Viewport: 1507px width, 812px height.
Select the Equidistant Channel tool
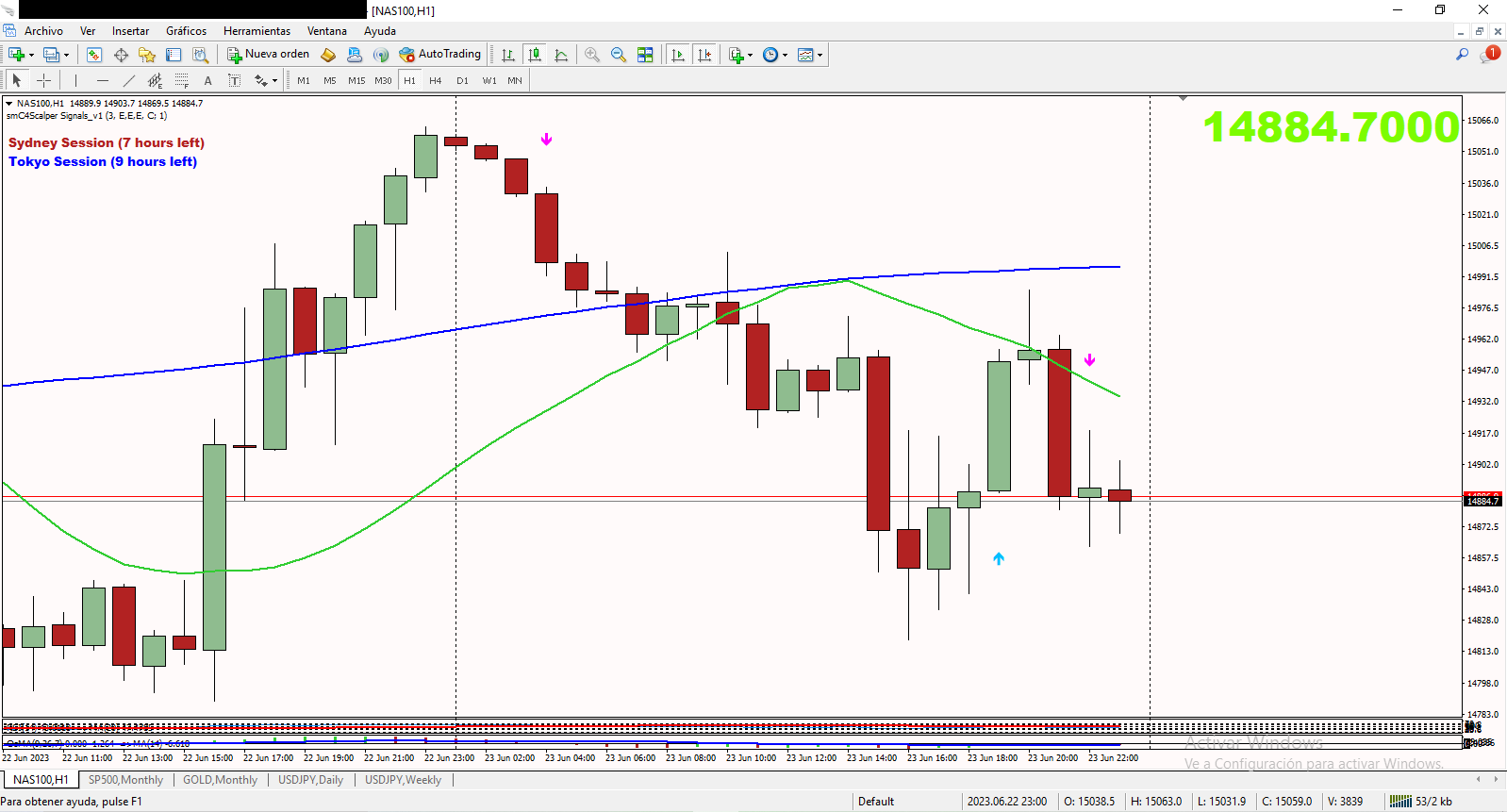(x=155, y=80)
